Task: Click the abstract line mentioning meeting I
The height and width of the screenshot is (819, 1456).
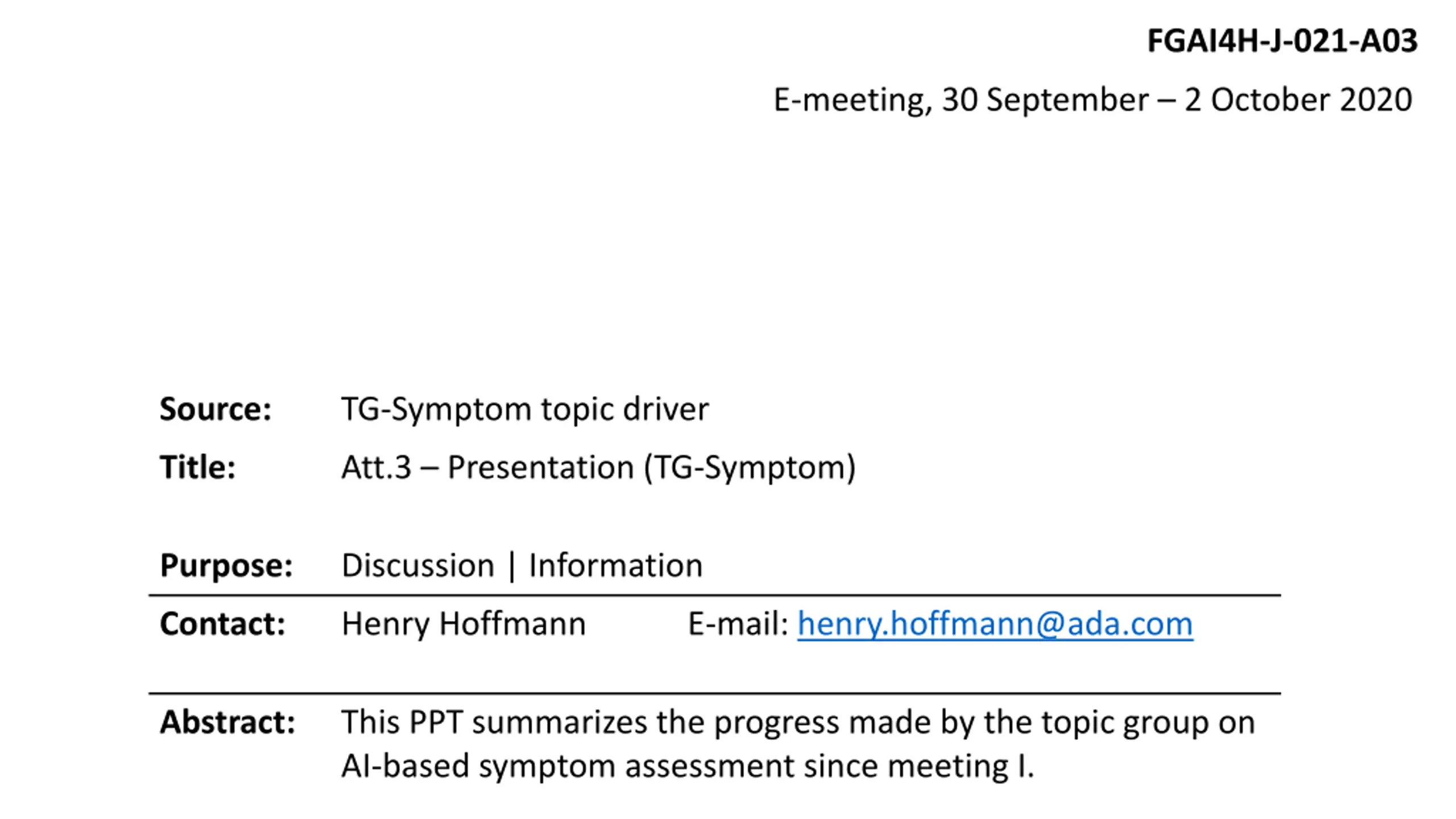Action: click(687, 767)
